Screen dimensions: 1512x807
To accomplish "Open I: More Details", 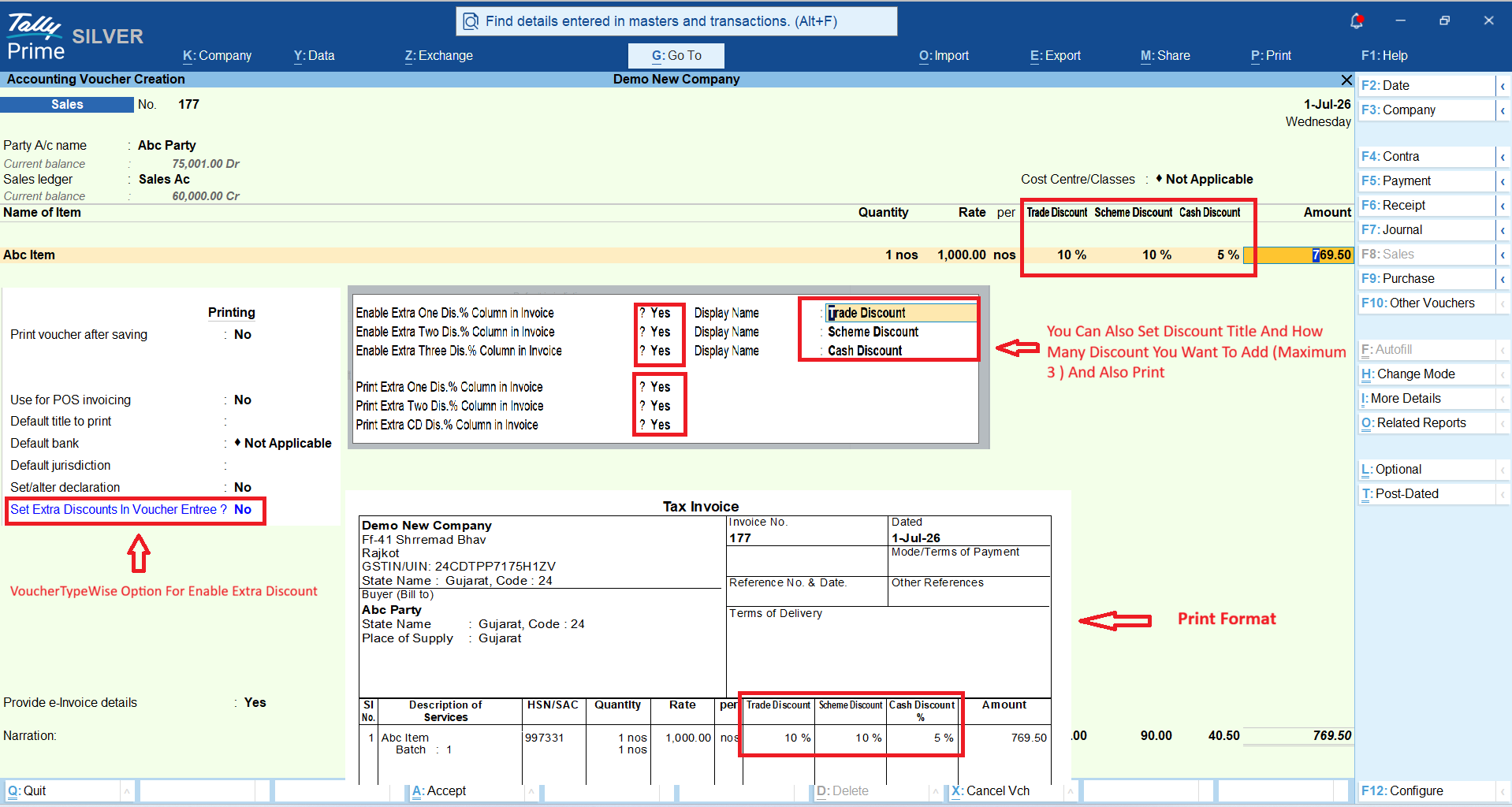I will point(1426,398).
